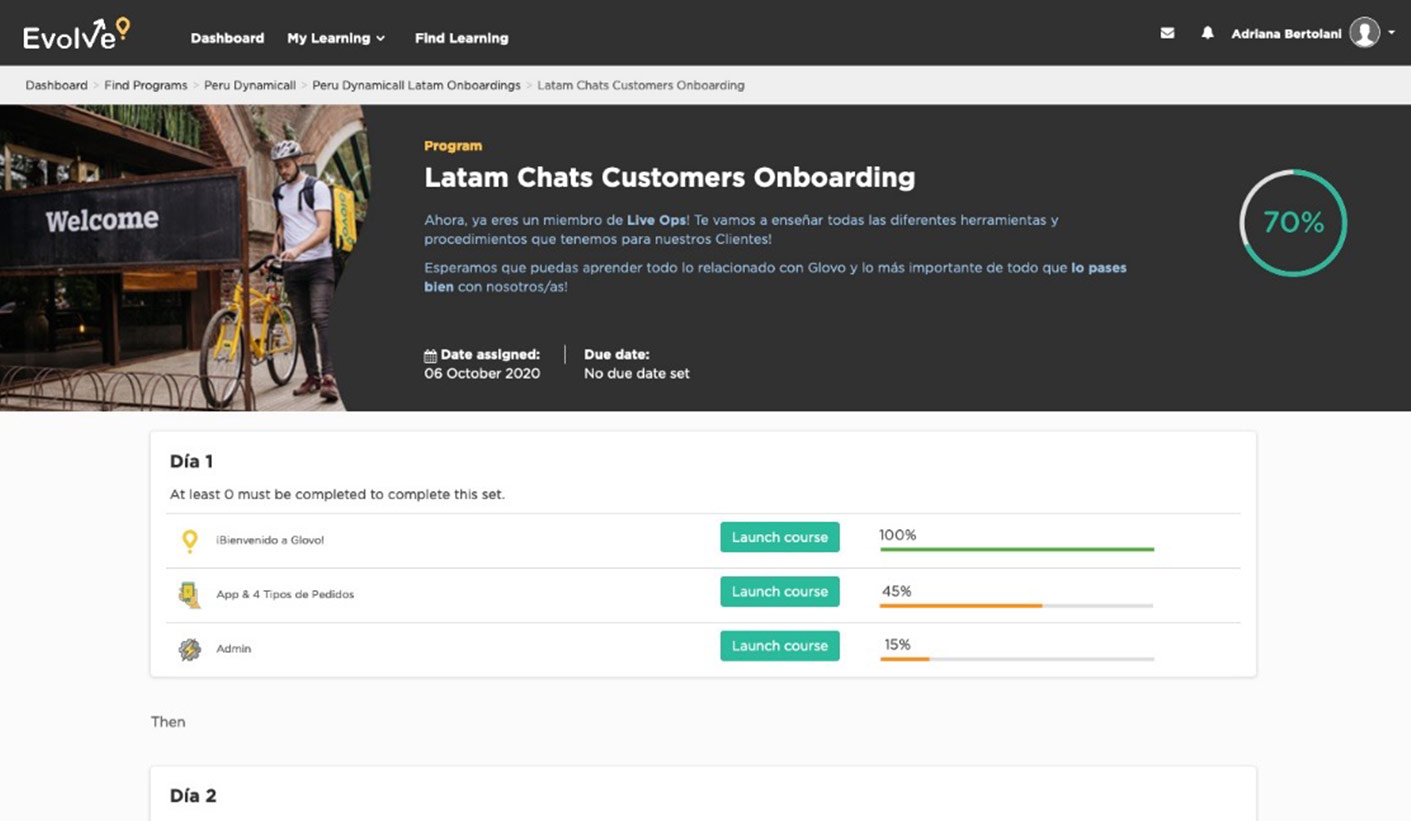
Task: Open Peru Dynamicall Latam Onboardings breadcrumb
Action: pos(416,86)
